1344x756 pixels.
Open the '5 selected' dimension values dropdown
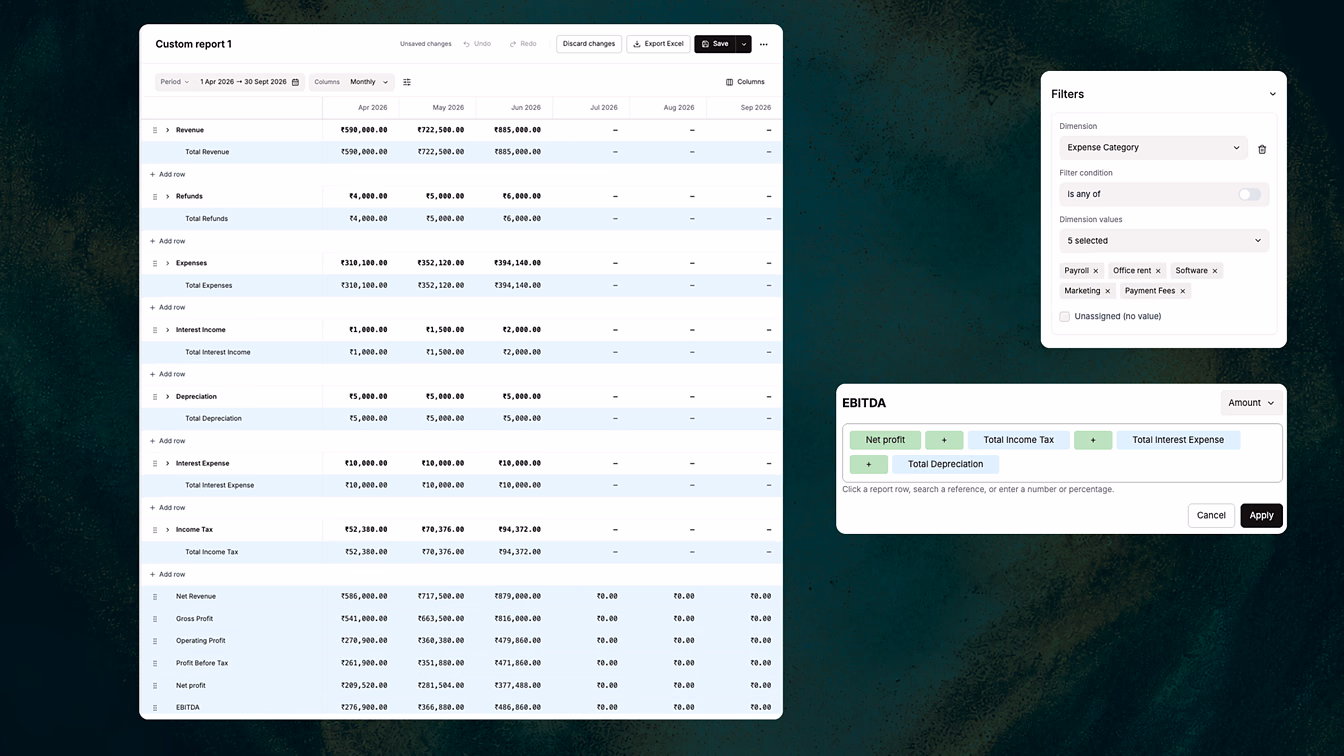click(x=1164, y=241)
